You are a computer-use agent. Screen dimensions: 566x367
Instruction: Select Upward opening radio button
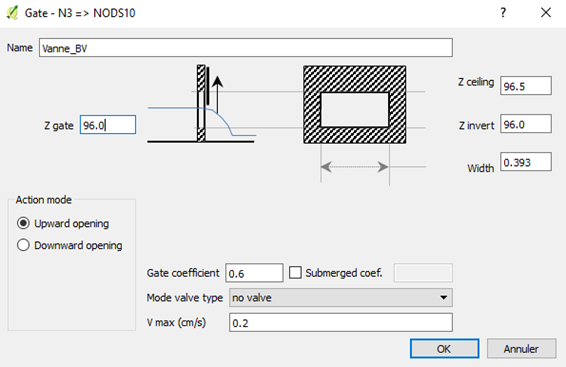pos(23,223)
